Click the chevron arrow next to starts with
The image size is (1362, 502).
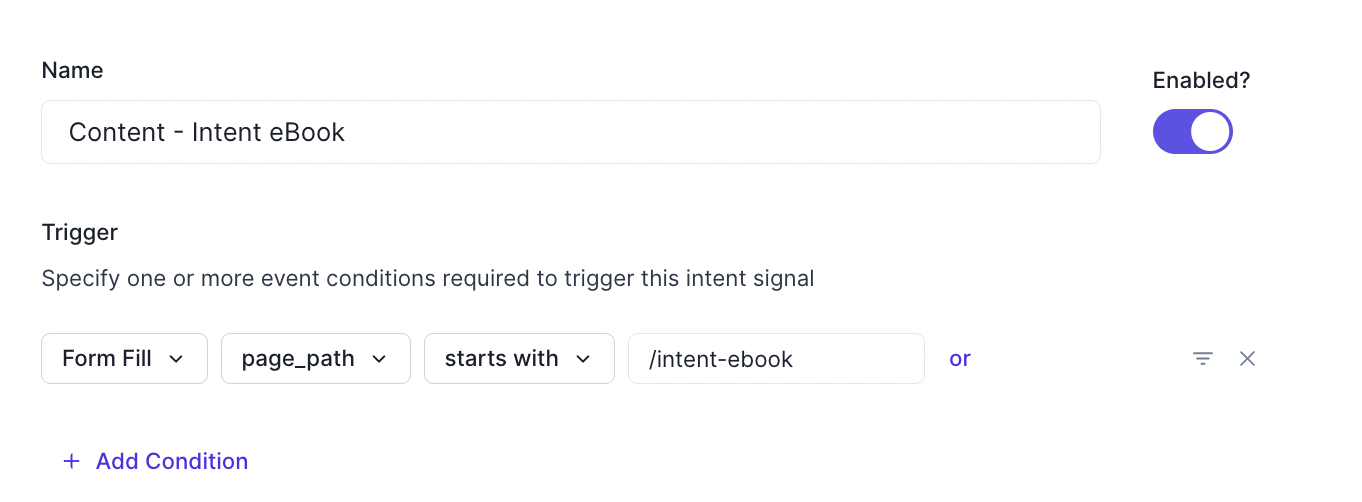tap(584, 359)
